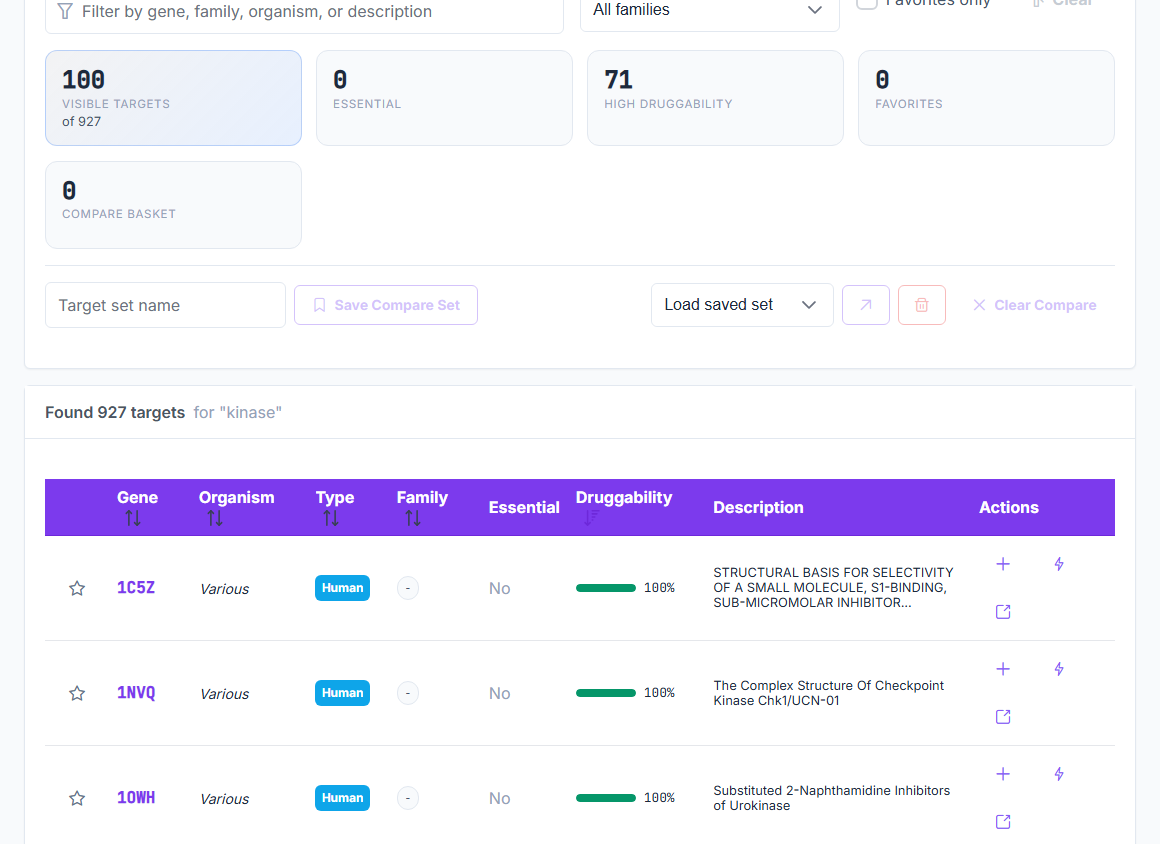Select the Essential stat card
Screen dimensions: 1160x844
pos(444,98)
